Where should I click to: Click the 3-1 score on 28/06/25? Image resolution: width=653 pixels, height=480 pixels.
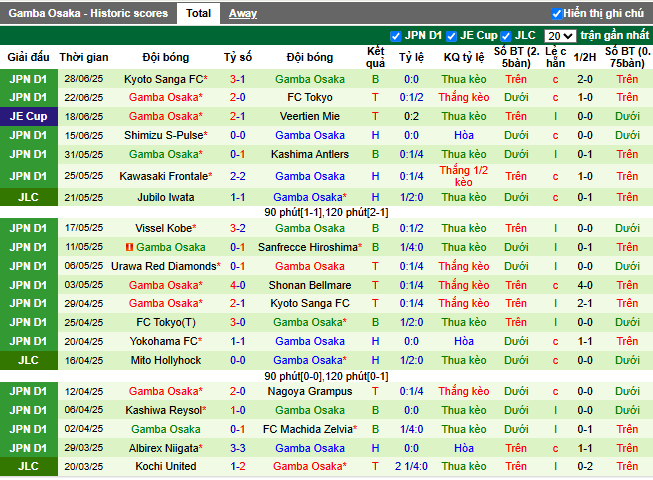point(237,79)
